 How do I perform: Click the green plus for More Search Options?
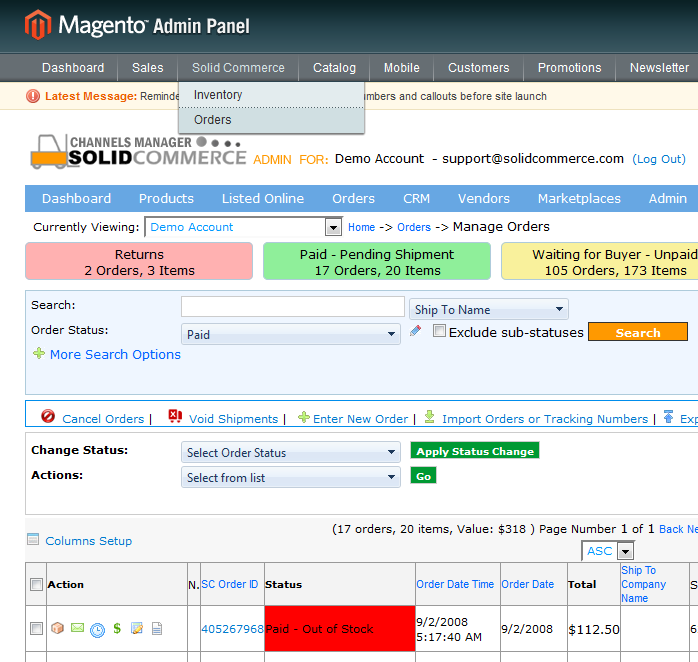[39, 353]
